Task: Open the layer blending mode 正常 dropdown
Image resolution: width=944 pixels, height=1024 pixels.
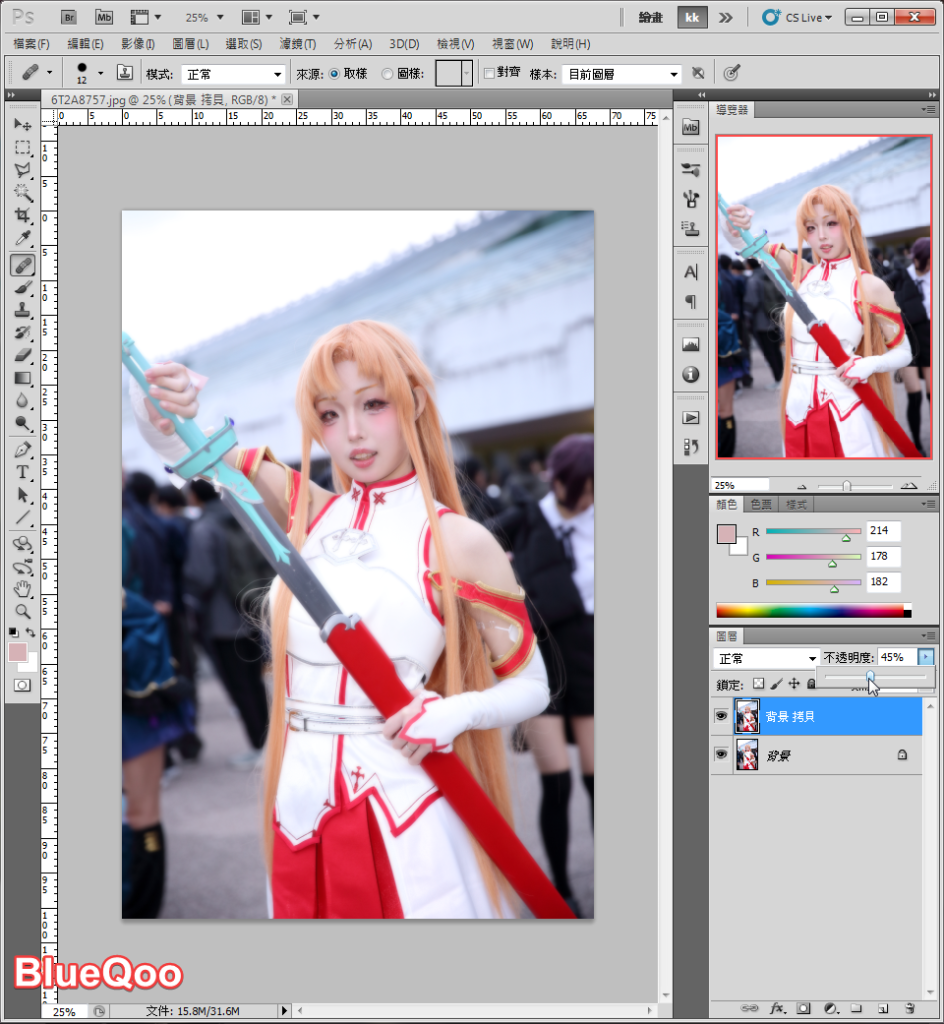Action: [x=767, y=658]
